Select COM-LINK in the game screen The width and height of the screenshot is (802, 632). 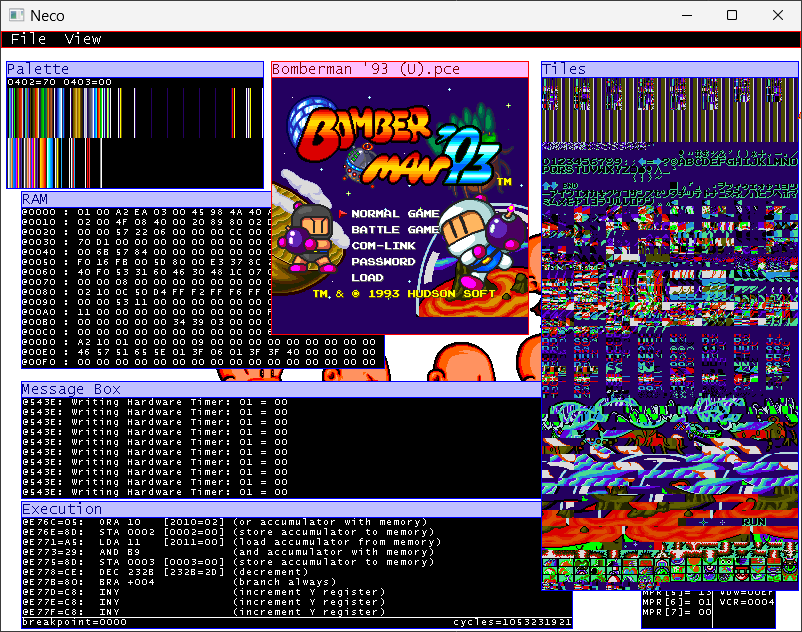(x=384, y=245)
